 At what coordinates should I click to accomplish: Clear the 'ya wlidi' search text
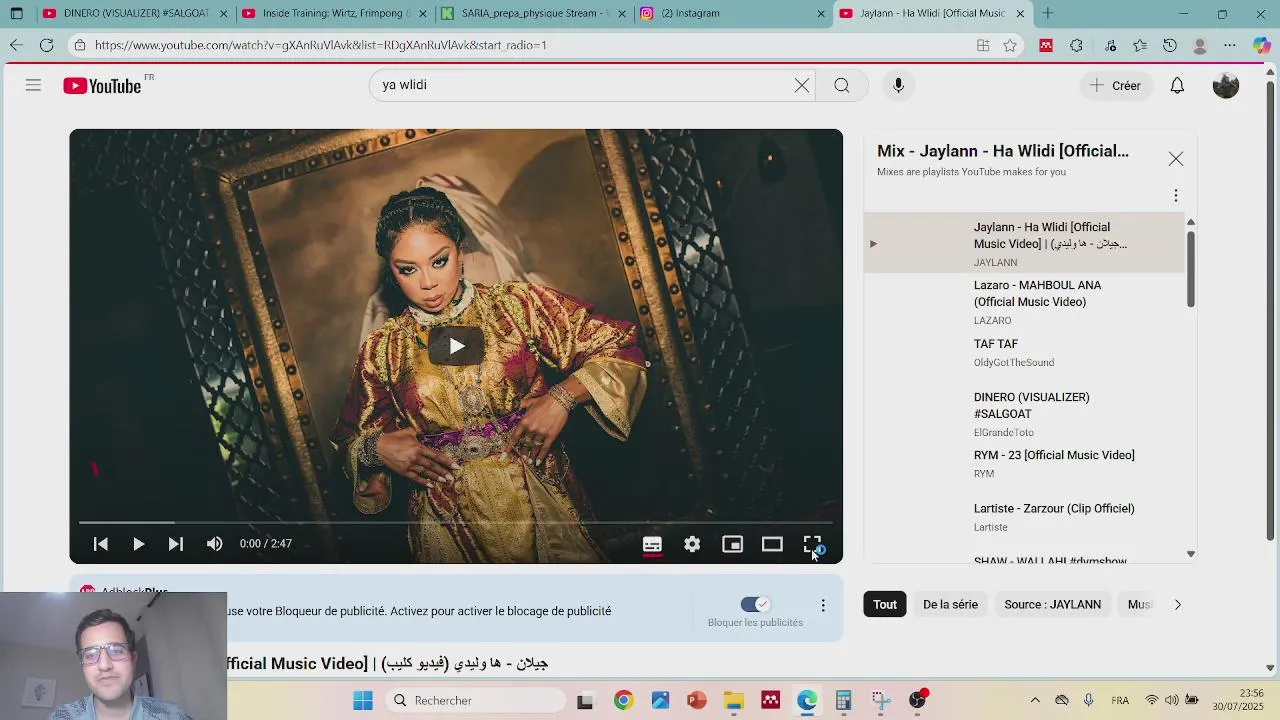point(802,85)
